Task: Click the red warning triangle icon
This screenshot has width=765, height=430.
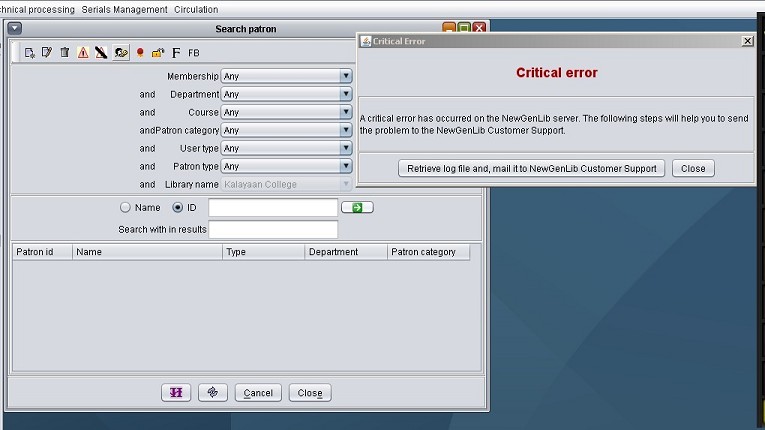Action: tap(83, 52)
